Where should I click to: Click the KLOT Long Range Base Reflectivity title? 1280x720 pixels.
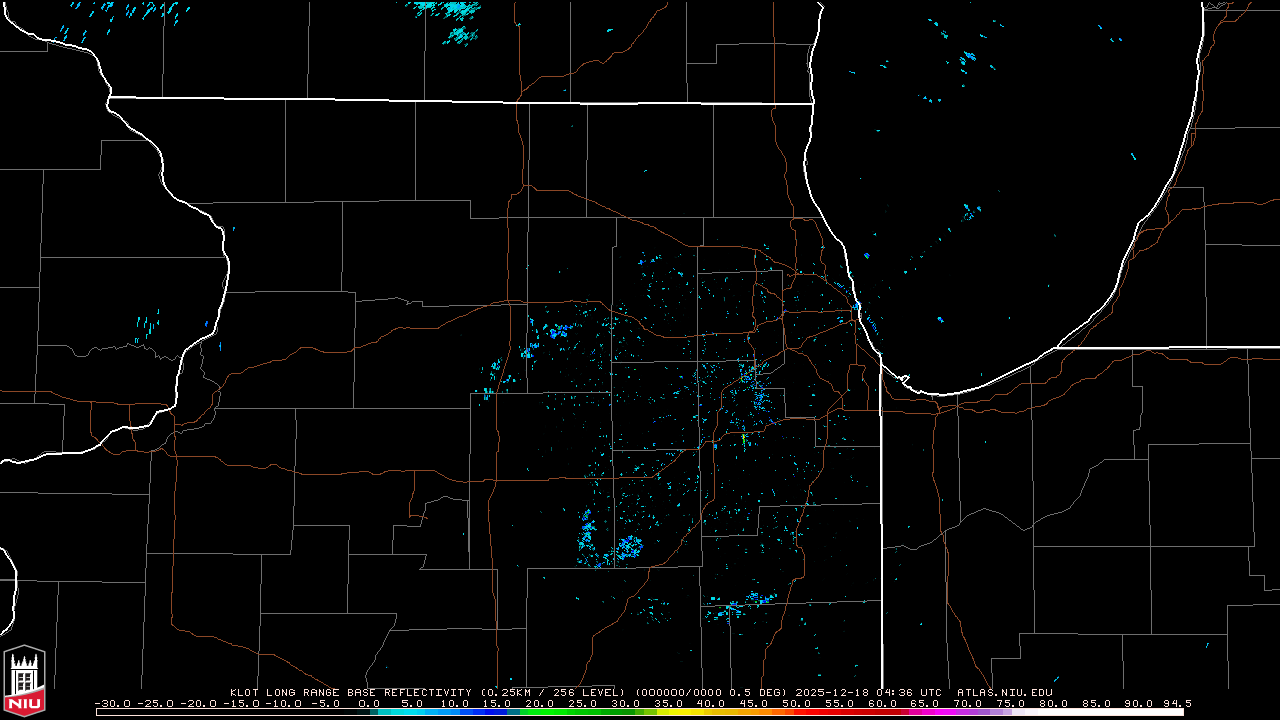point(350,692)
